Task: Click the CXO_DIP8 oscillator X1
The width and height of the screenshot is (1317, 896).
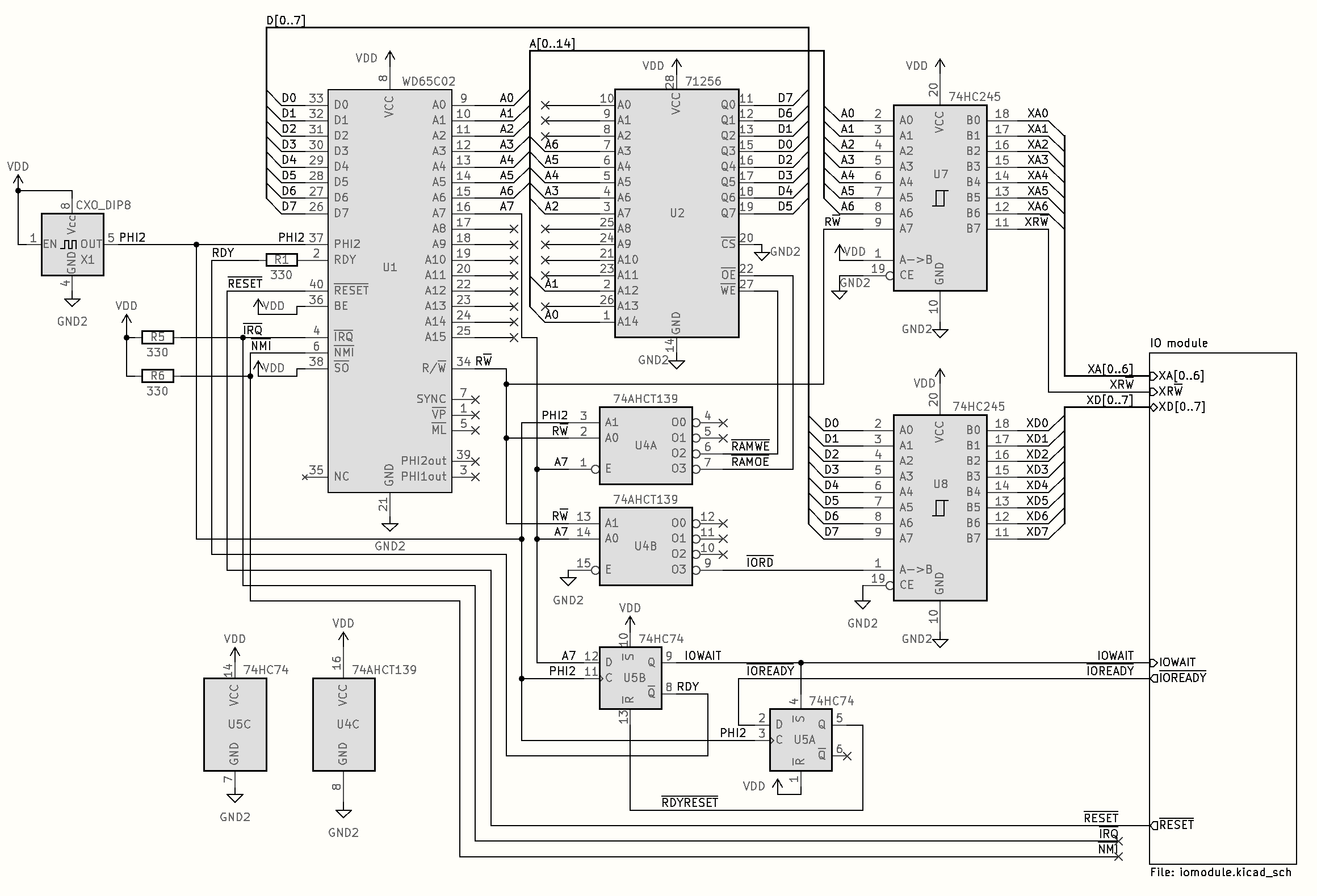Action: pos(73,245)
